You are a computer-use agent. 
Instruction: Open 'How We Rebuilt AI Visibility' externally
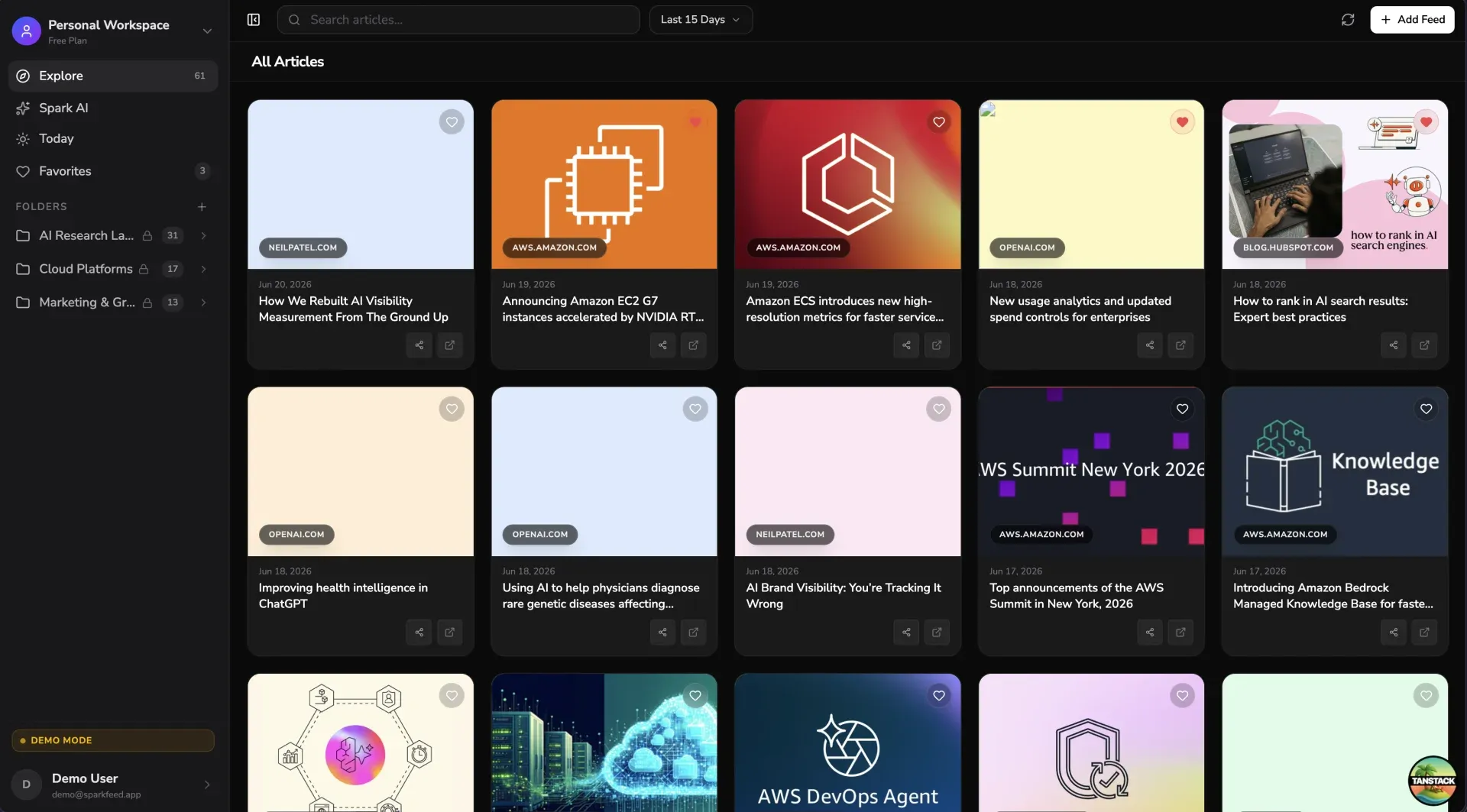pyautogui.click(x=450, y=345)
